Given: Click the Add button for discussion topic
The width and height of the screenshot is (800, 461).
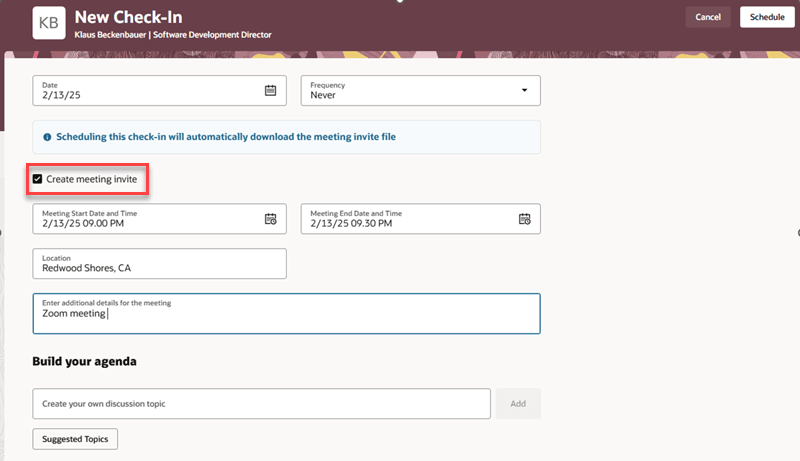Looking at the screenshot, I should 518,403.
